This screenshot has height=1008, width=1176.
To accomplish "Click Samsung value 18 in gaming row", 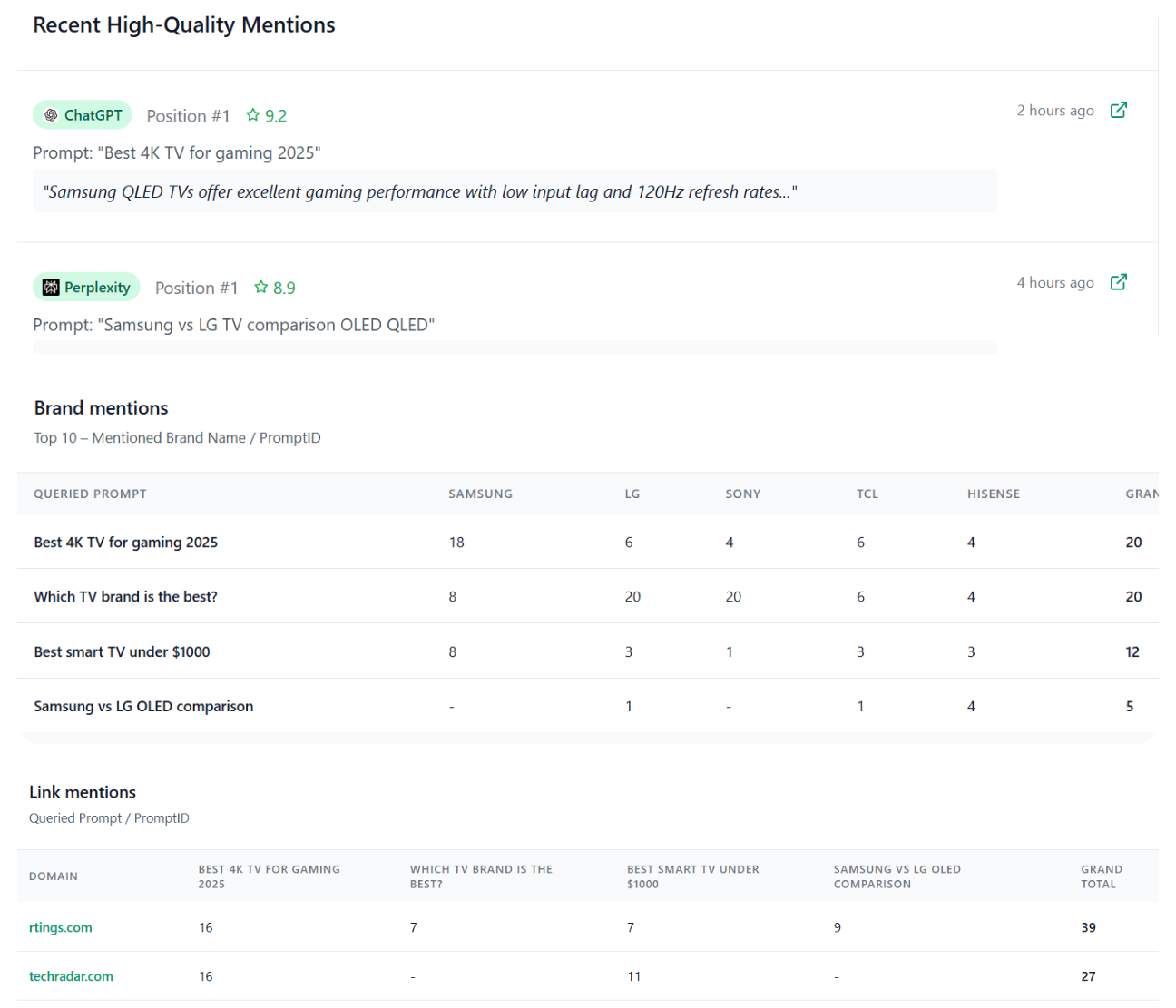I will (x=456, y=542).
